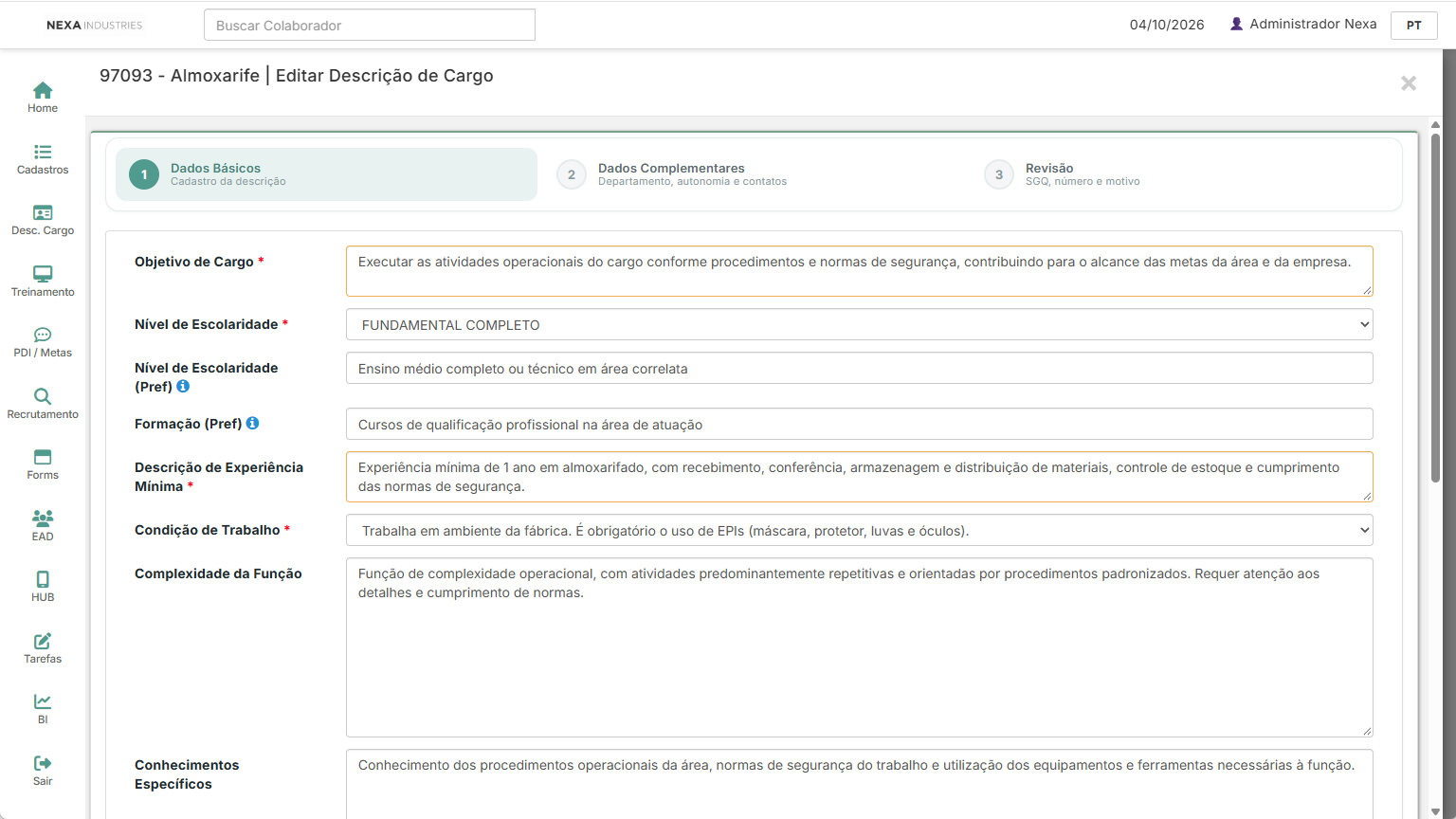Click the Formação (Pref) text field
Viewport: 1456px width, 819px height.
click(x=860, y=424)
